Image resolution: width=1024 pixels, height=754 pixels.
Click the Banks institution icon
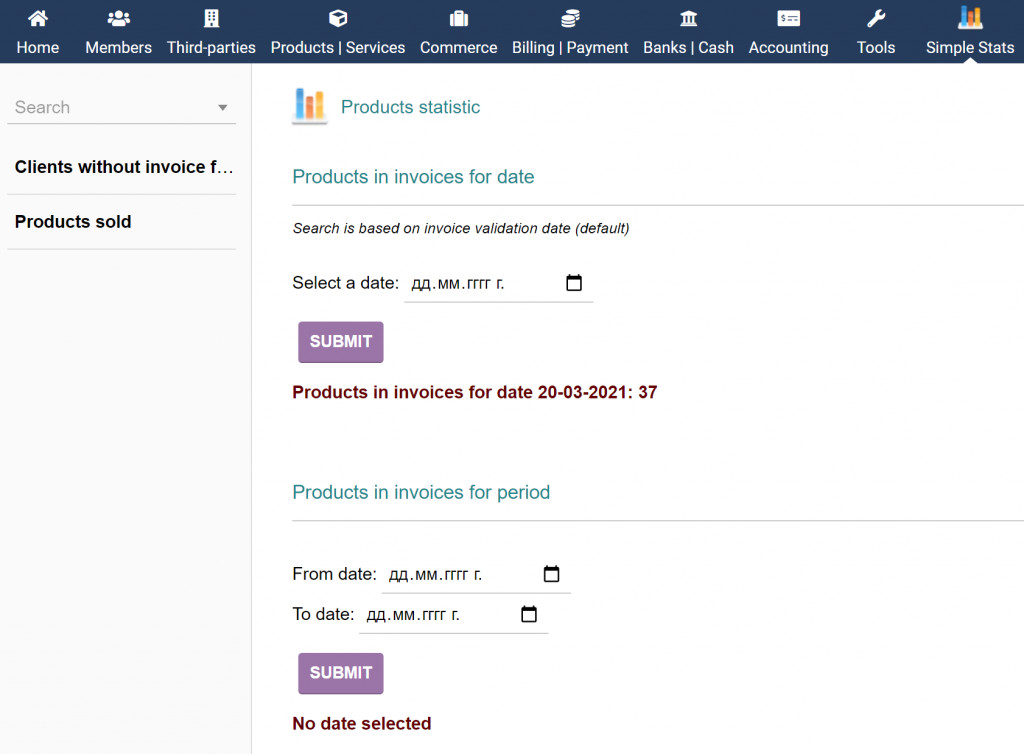click(x=688, y=18)
